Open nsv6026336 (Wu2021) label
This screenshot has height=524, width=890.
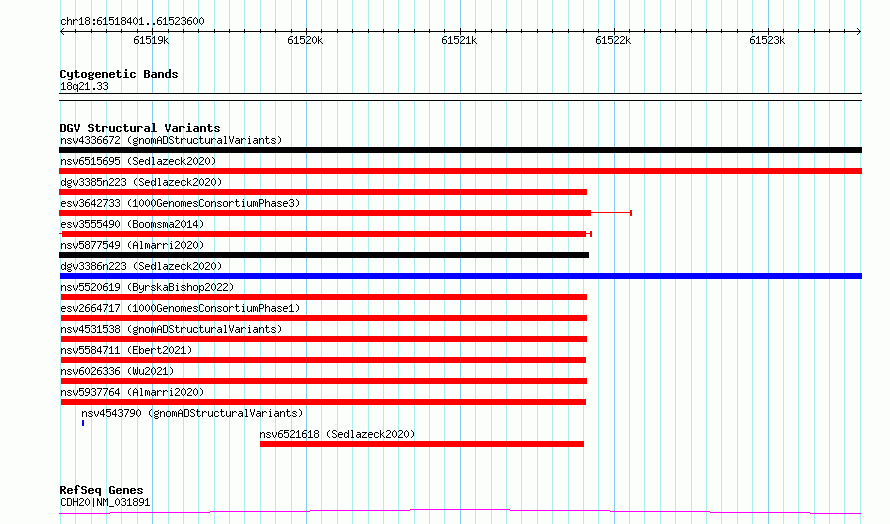point(117,371)
